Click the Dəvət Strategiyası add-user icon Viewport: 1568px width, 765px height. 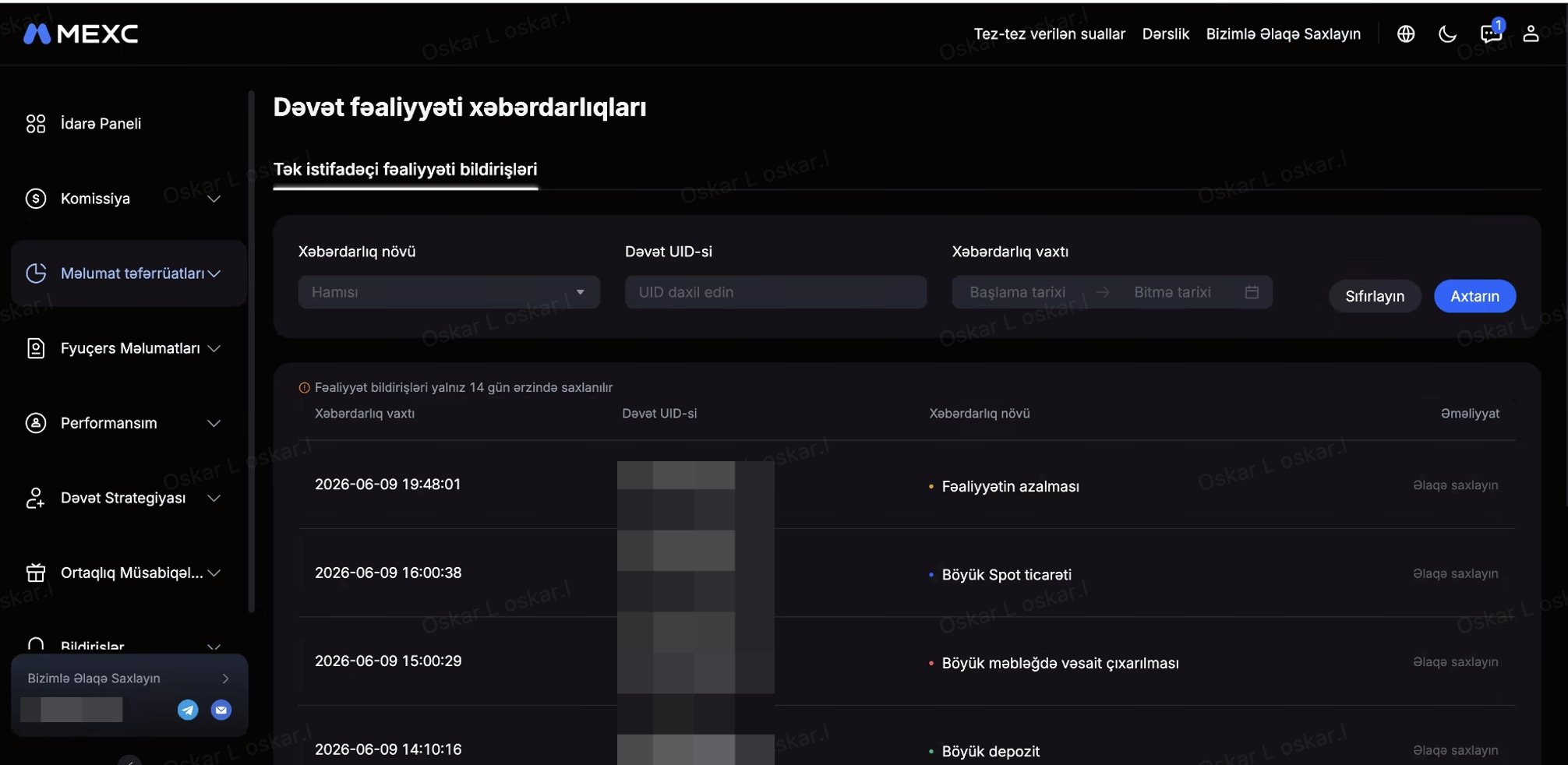pos(36,498)
